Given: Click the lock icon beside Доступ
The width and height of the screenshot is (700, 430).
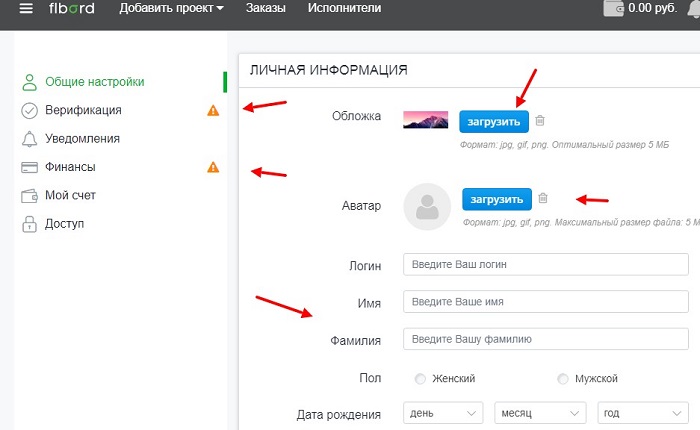Looking at the screenshot, I should point(29,224).
